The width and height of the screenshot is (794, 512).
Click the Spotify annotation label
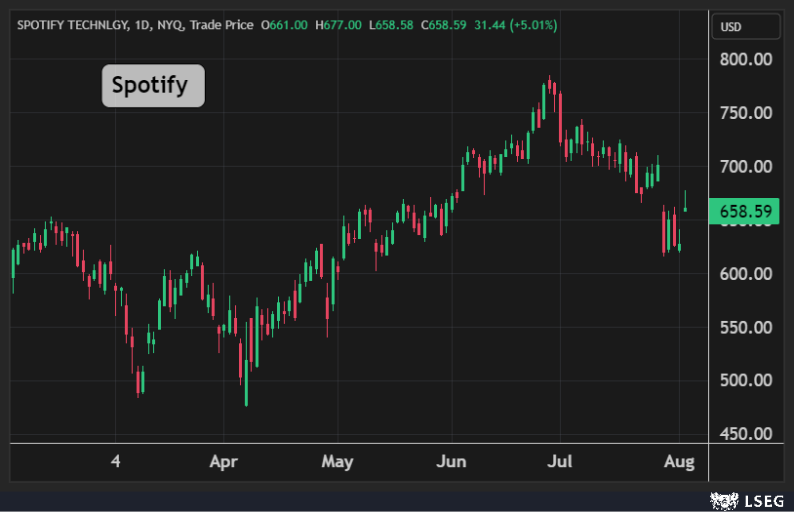(152, 85)
